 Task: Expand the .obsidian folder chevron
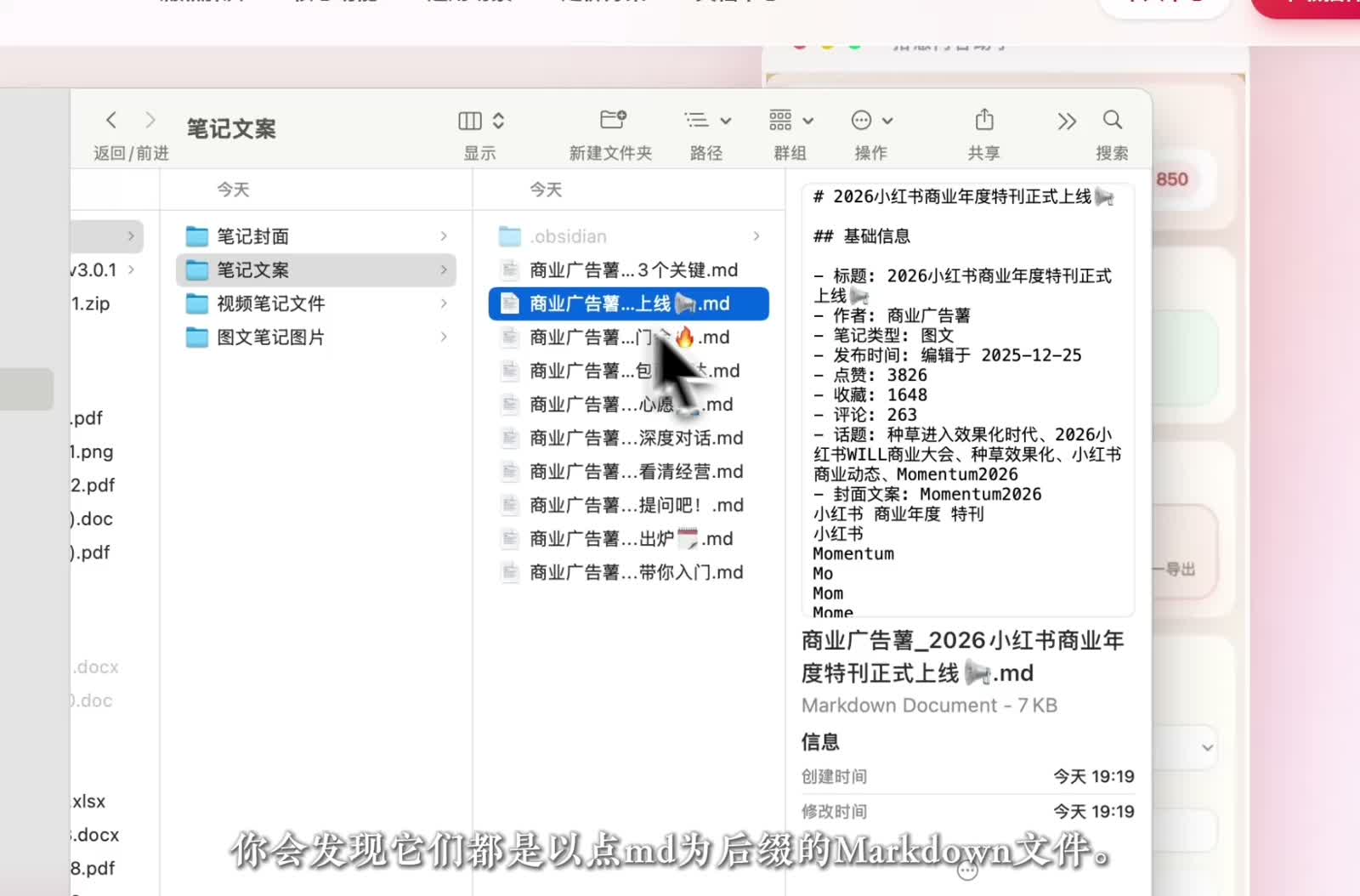coord(756,236)
